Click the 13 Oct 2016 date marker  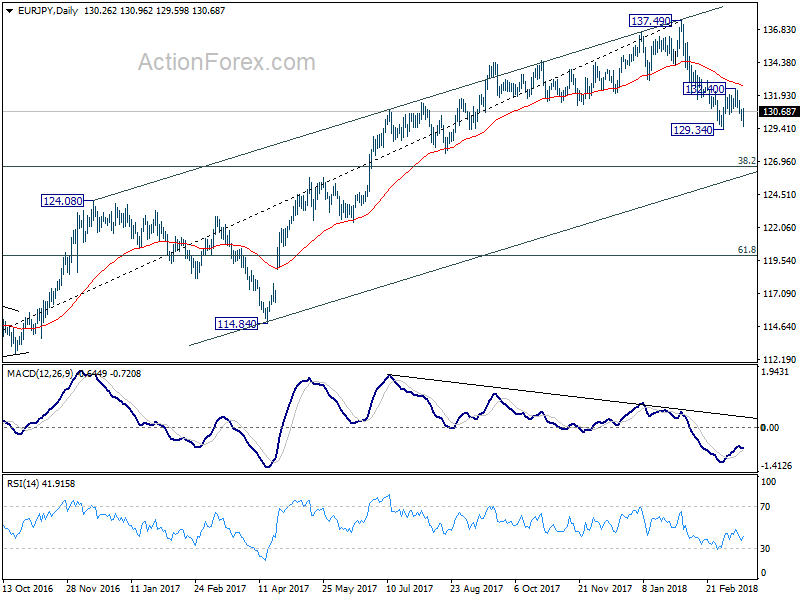point(28,588)
